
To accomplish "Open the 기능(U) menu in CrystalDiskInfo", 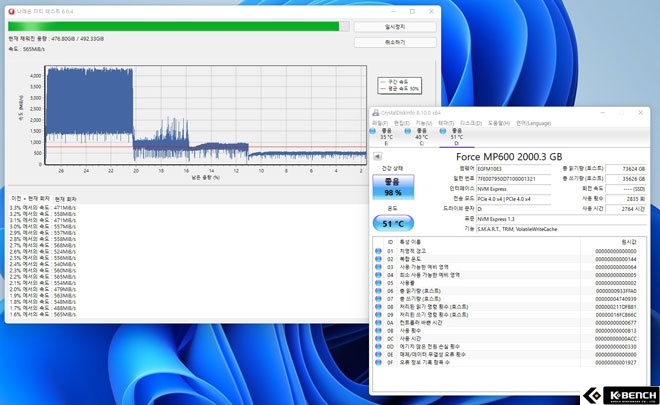I will [423, 123].
